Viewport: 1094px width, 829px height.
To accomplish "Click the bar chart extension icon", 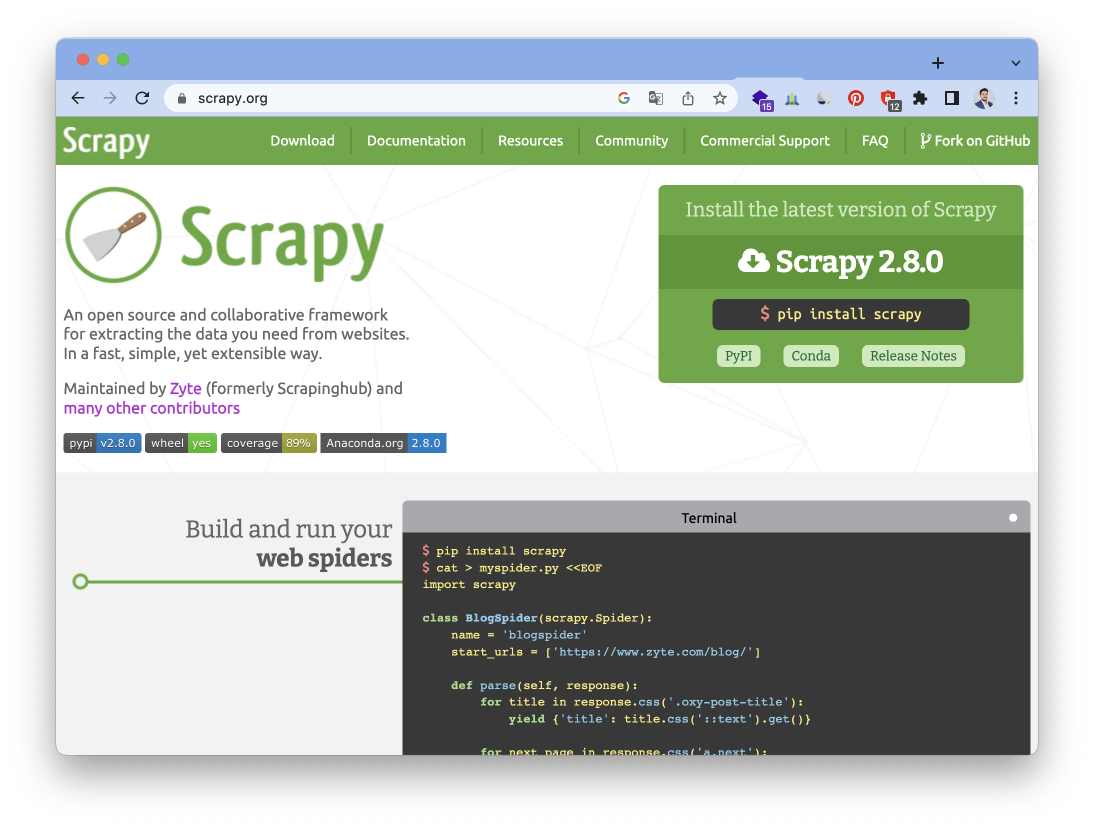I will tap(792, 98).
